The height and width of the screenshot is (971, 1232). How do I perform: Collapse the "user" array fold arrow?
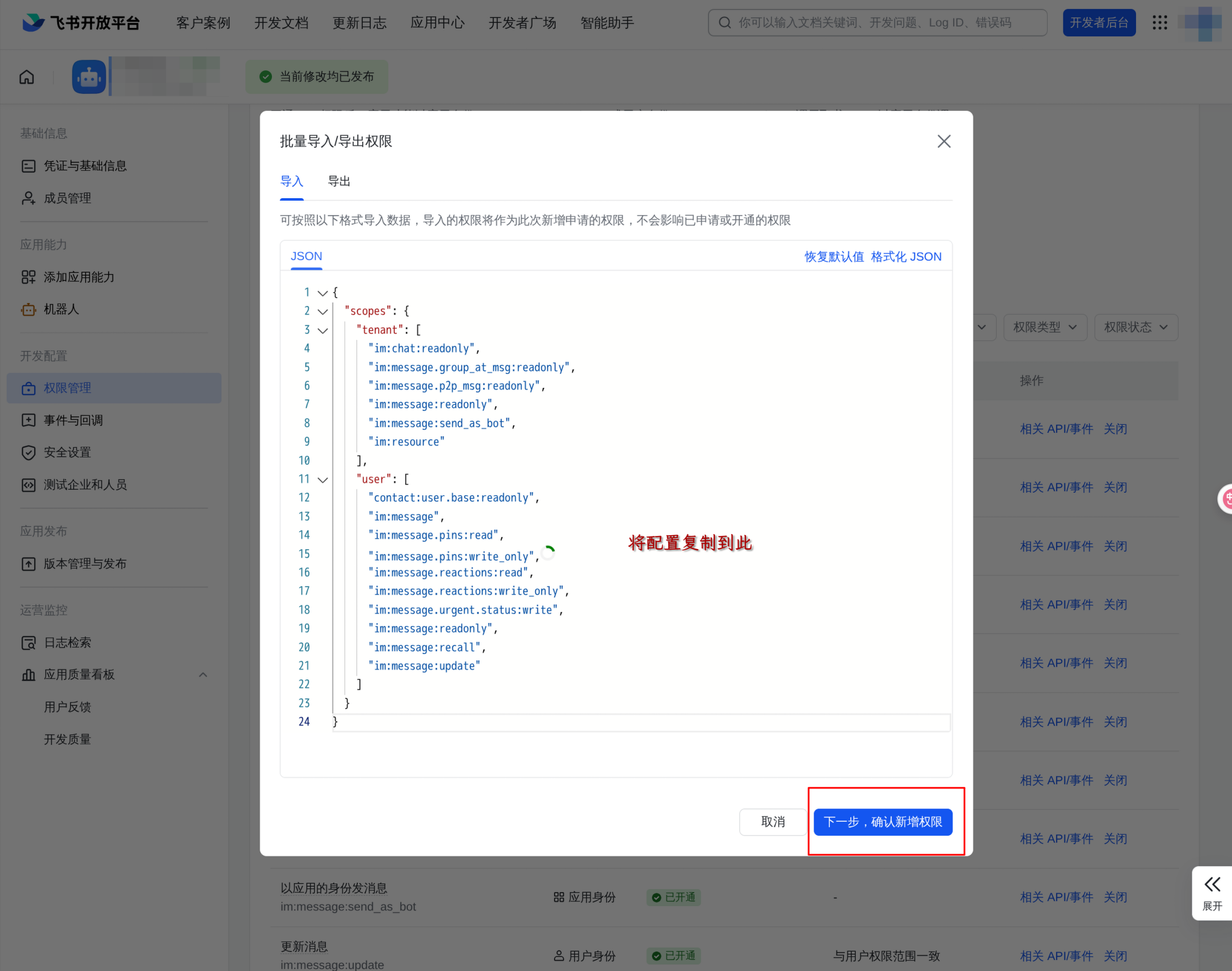click(323, 480)
